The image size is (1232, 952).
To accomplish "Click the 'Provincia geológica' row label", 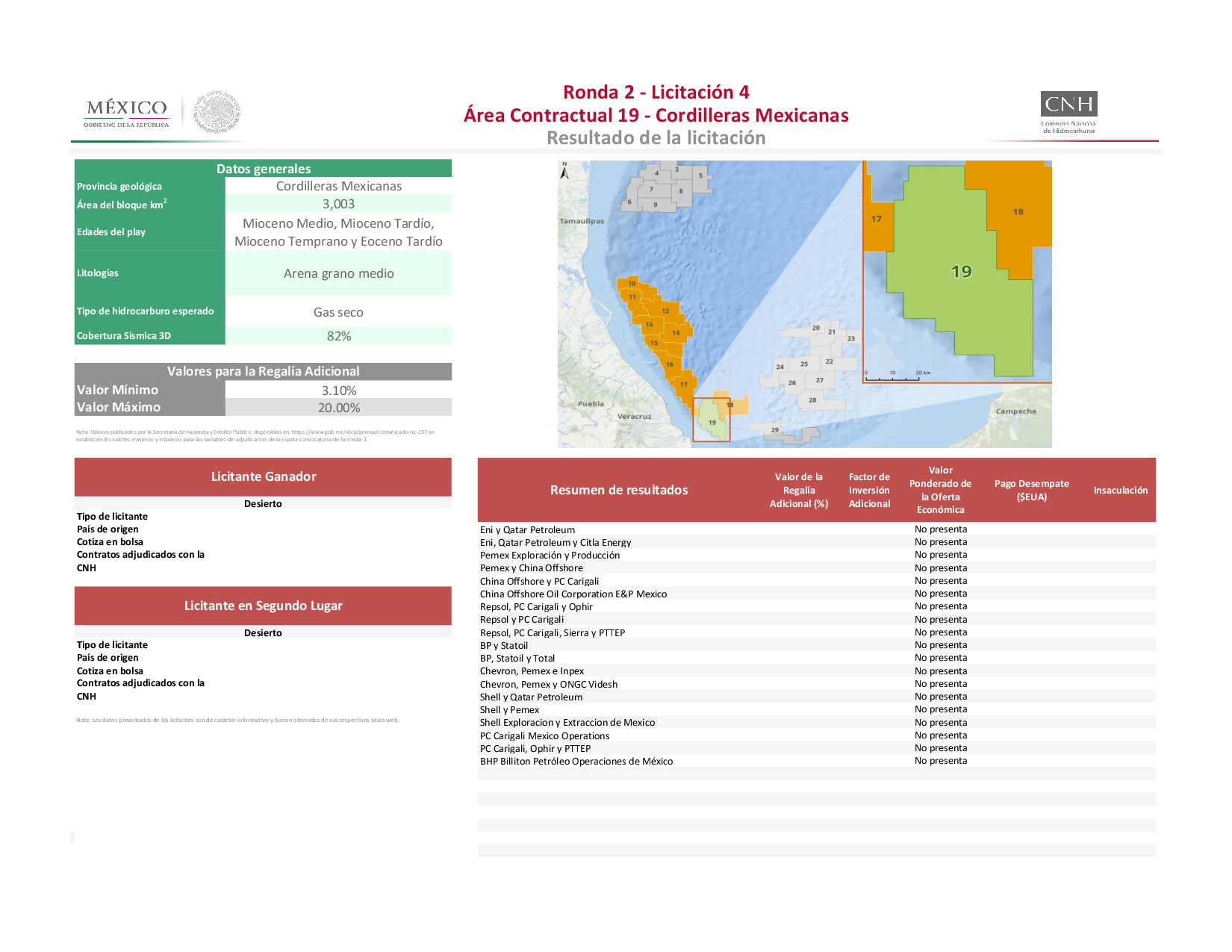I will click(x=119, y=187).
